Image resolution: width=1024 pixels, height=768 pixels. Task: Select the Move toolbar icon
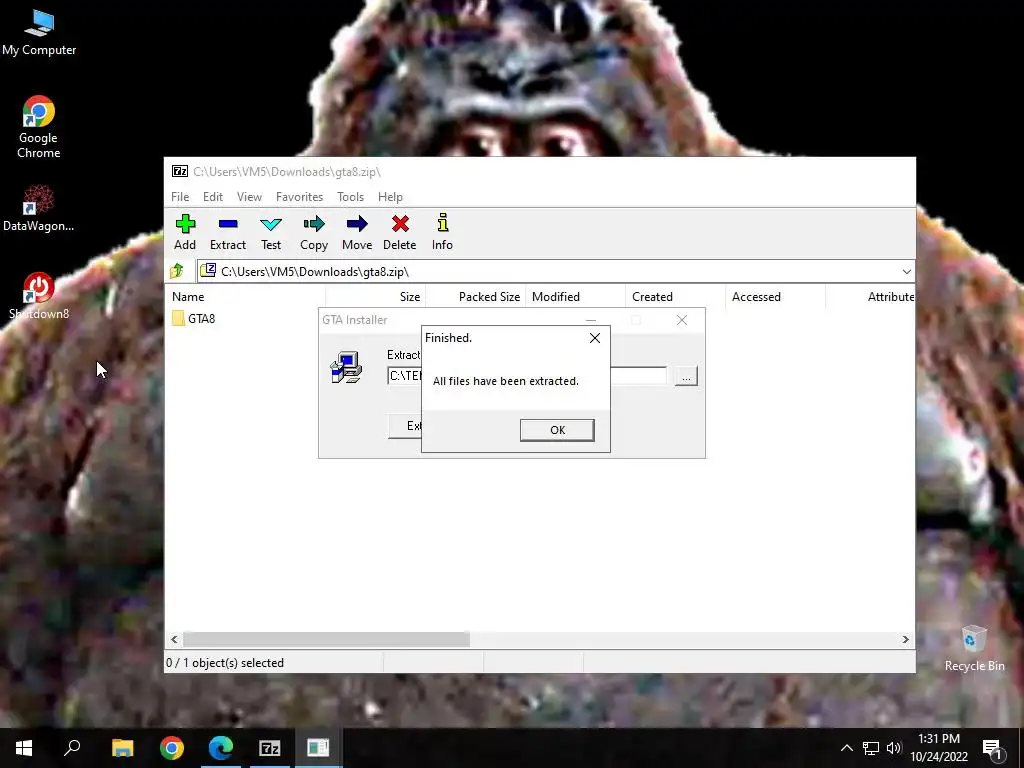point(357,232)
